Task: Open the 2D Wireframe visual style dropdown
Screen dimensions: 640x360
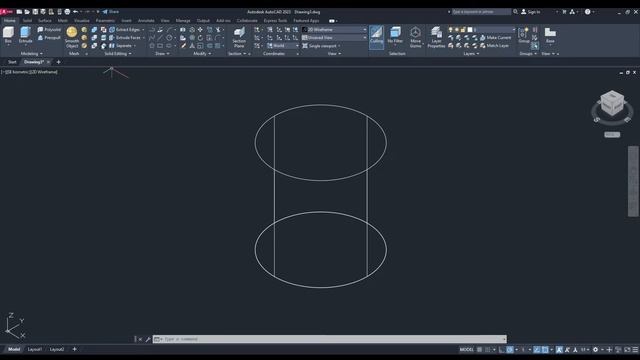Action: pos(334,30)
